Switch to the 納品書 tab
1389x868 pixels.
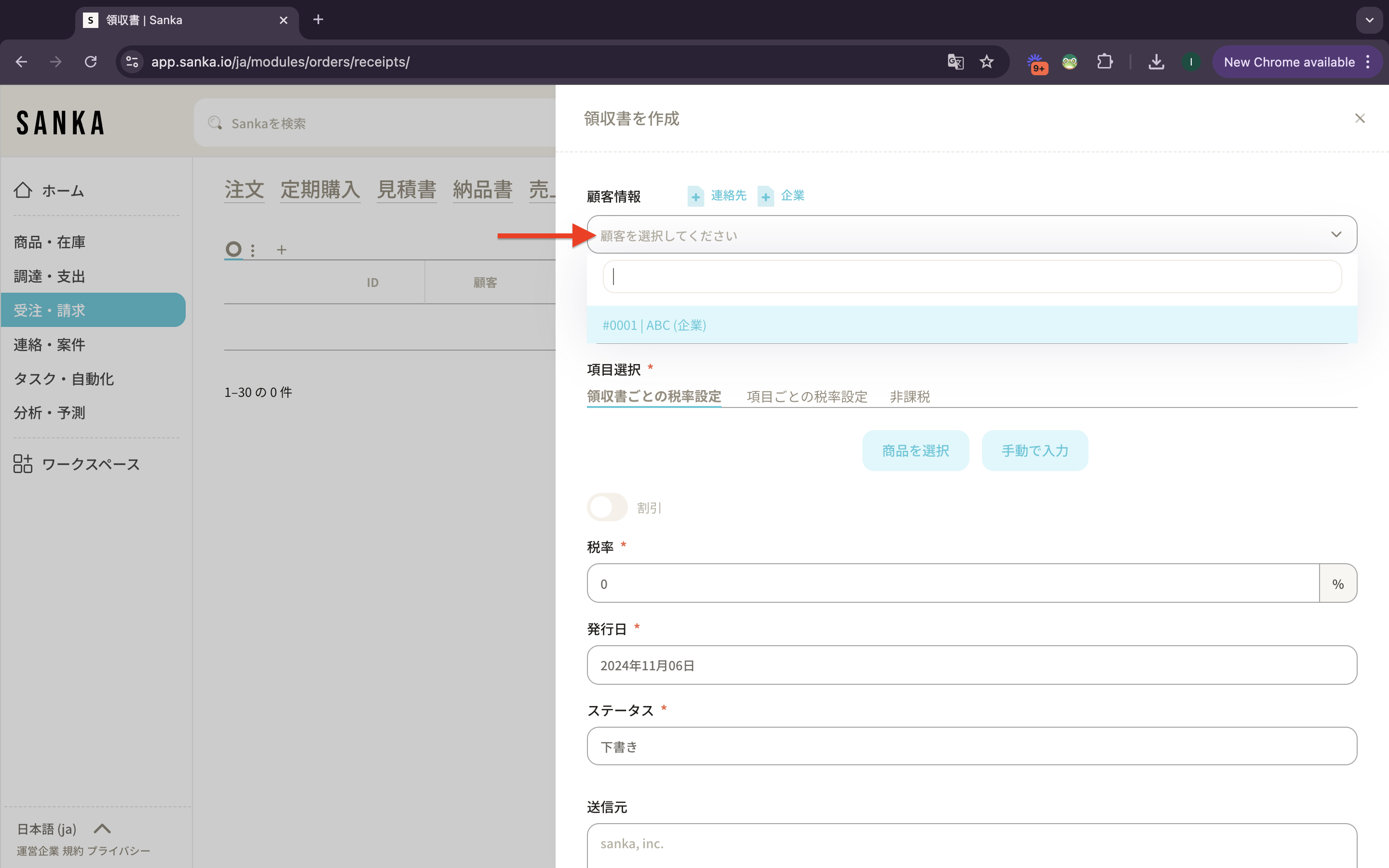(482, 190)
